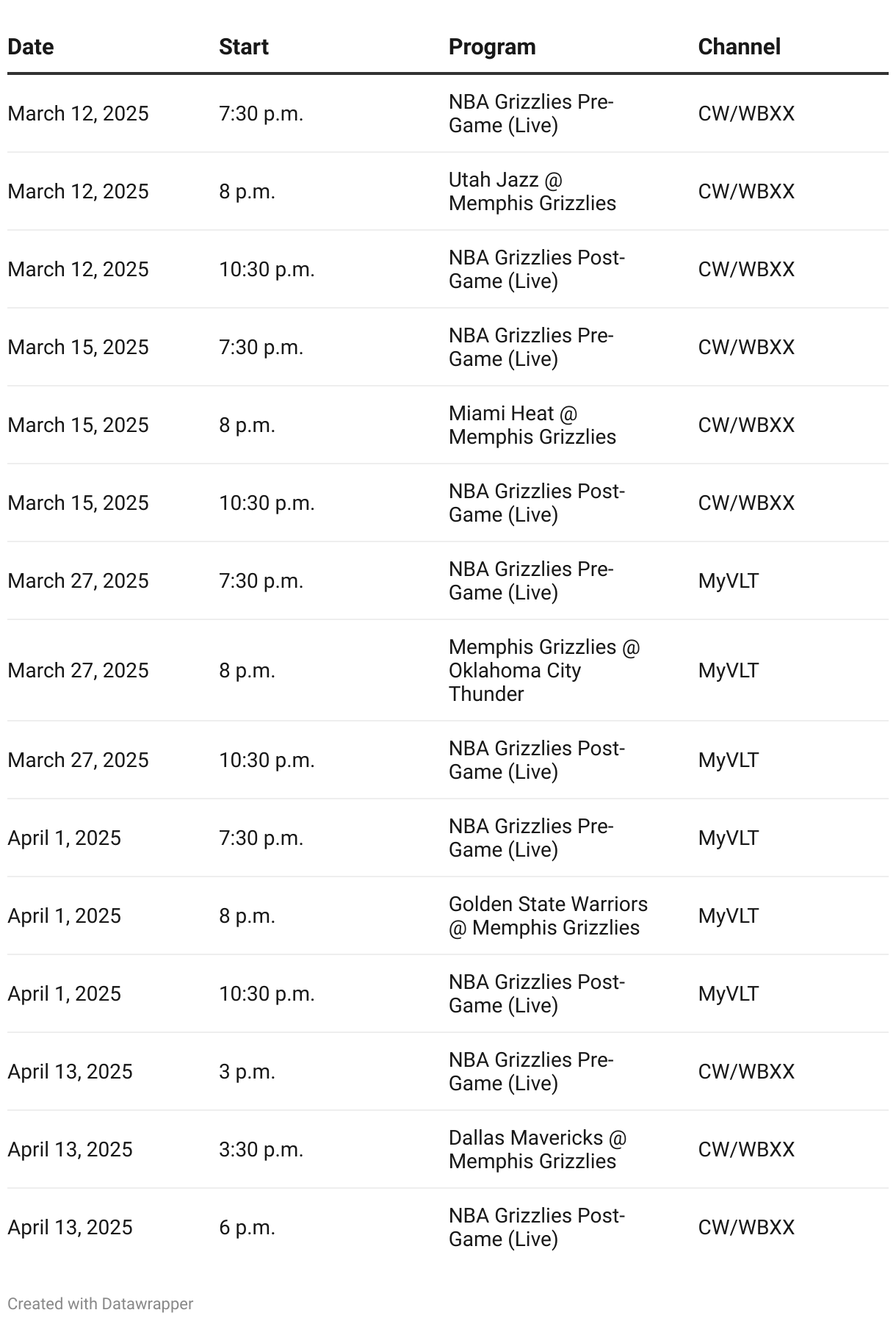Viewport: 896px width, 1321px height.
Task: Click CW/WBXX channel for Utah Jazz game
Action: (x=746, y=192)
